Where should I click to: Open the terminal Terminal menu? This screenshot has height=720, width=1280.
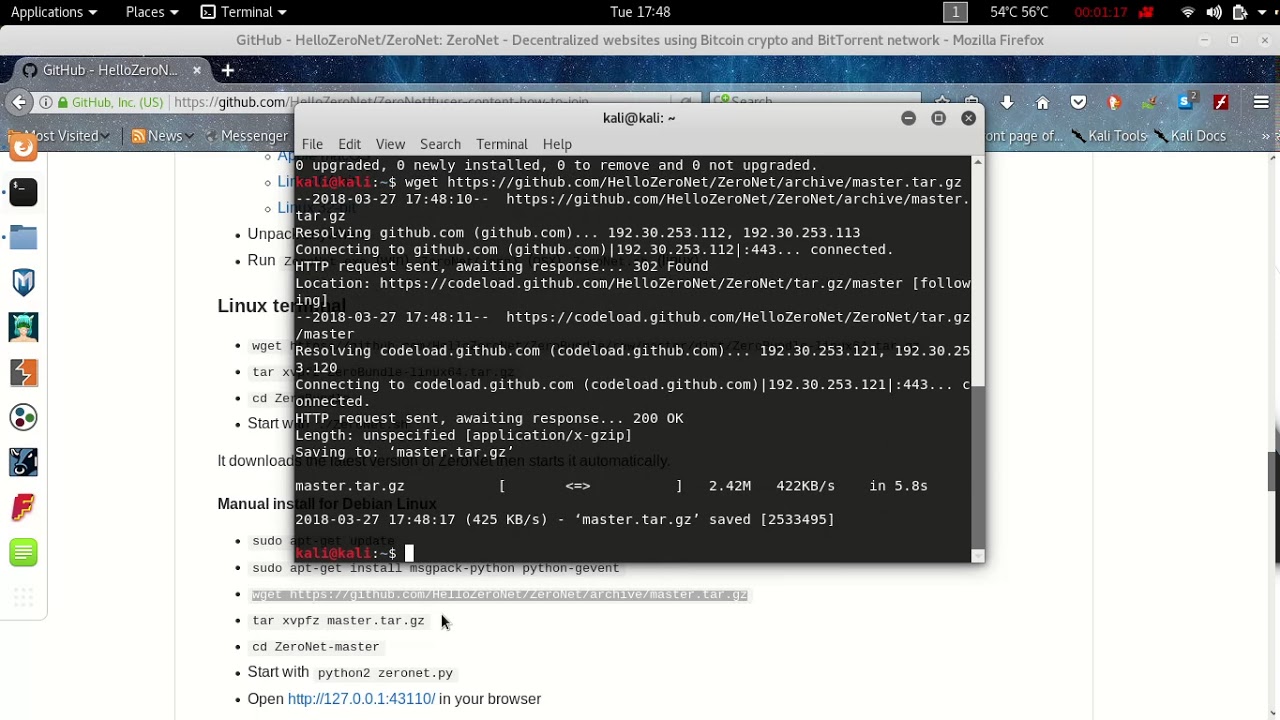click(502, 144)
